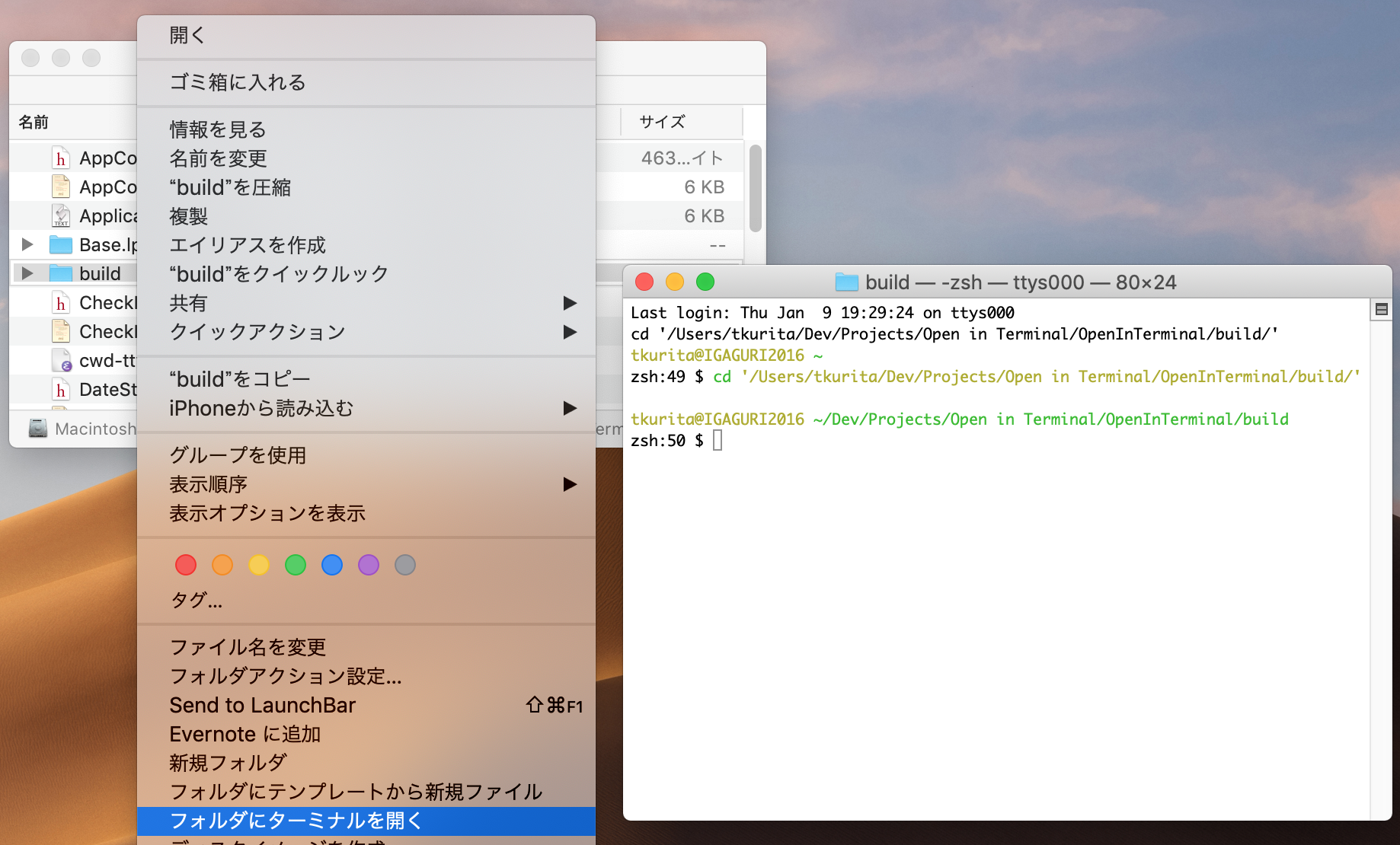Click the cwd-tt script file icon
Viewport: 1400px width, 845px height.
coord(61,360)
